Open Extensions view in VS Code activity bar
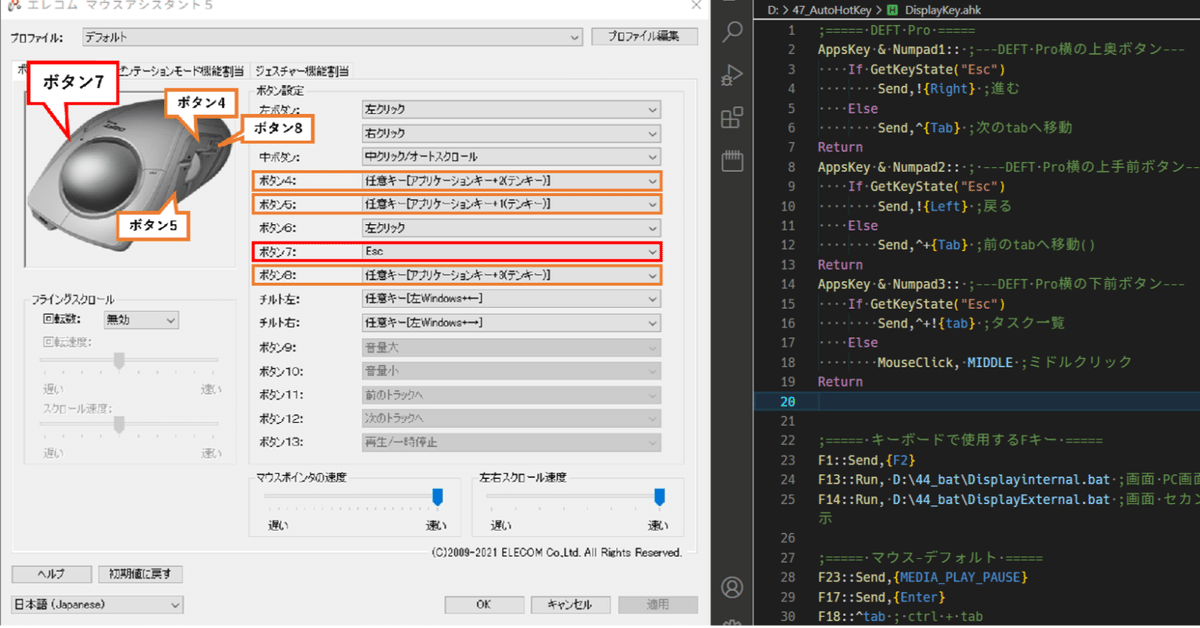This screenshot has width=1200, height=628. 732,119
